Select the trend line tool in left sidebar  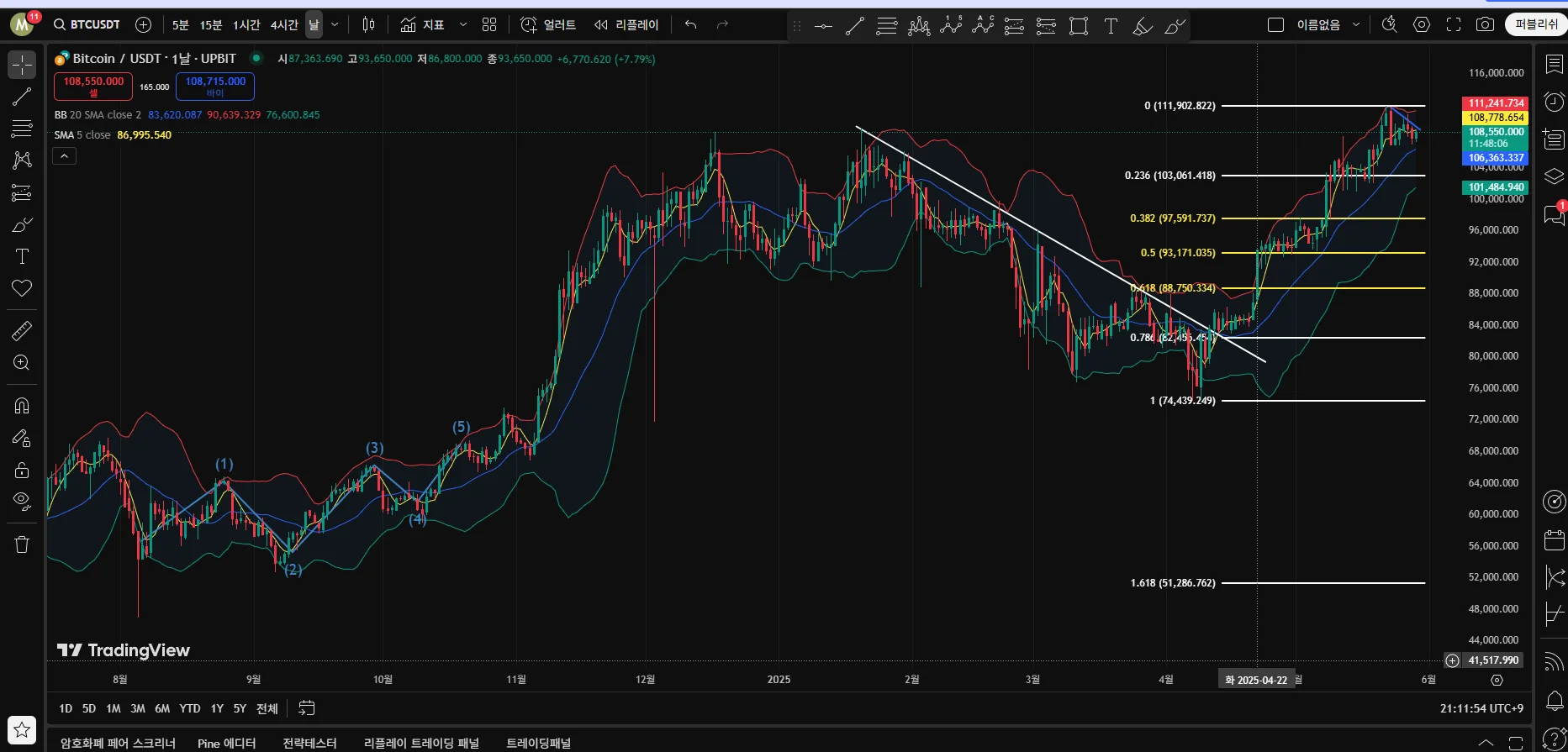click(22, 97)
